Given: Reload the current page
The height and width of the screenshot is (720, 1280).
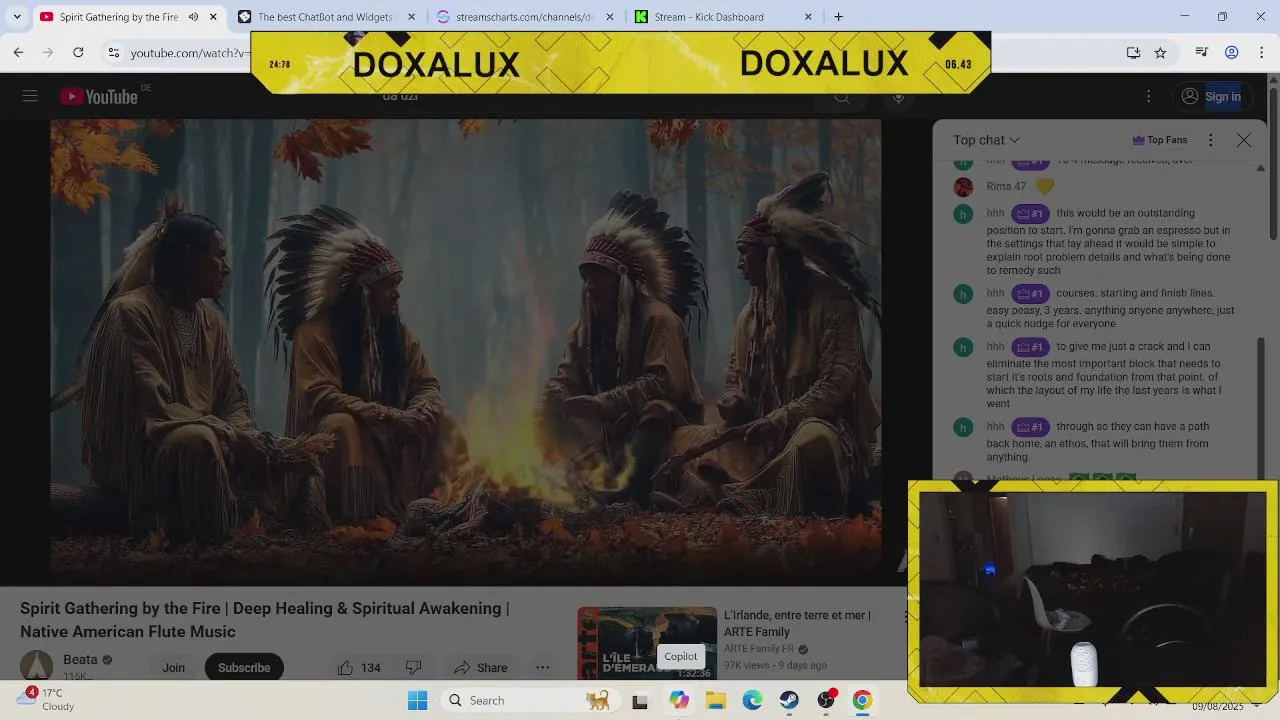Looking at the screenshot, I should pos(78,52).
